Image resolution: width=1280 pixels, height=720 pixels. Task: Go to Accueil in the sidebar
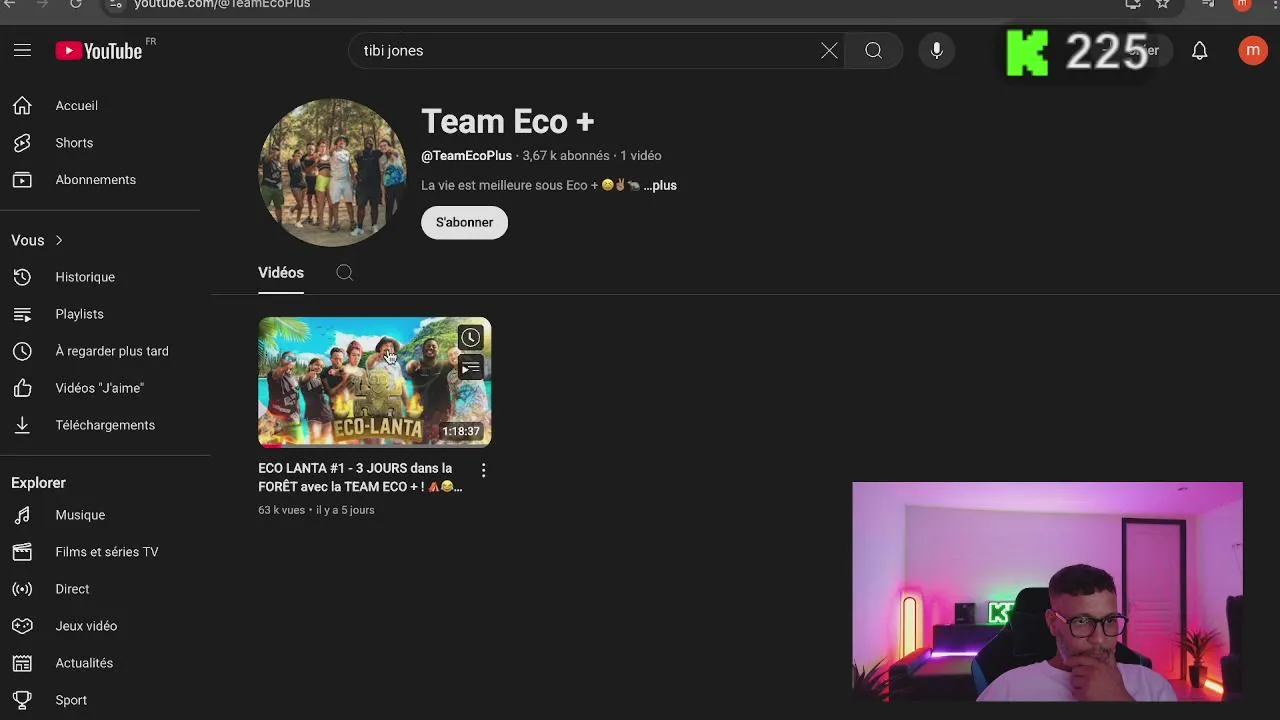coord(76,106)
